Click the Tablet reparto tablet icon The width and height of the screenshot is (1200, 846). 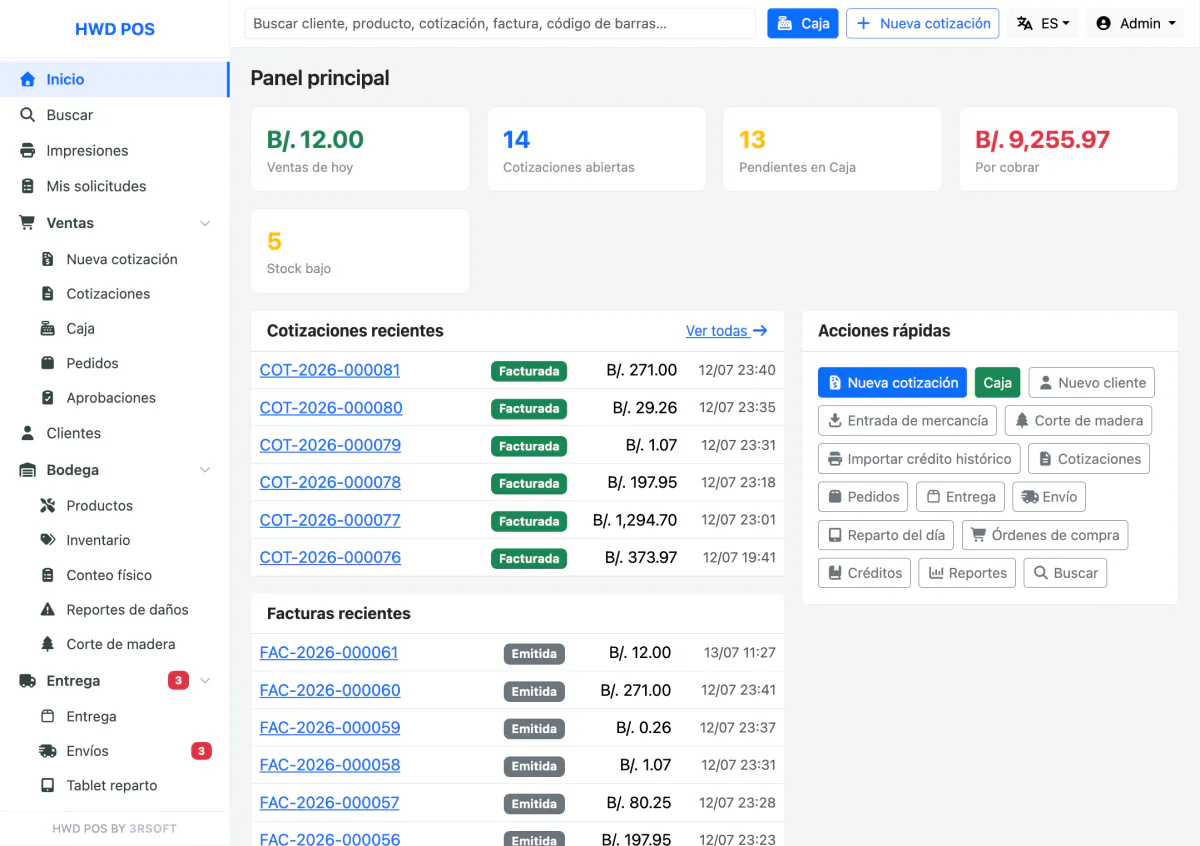click(48, 785)
